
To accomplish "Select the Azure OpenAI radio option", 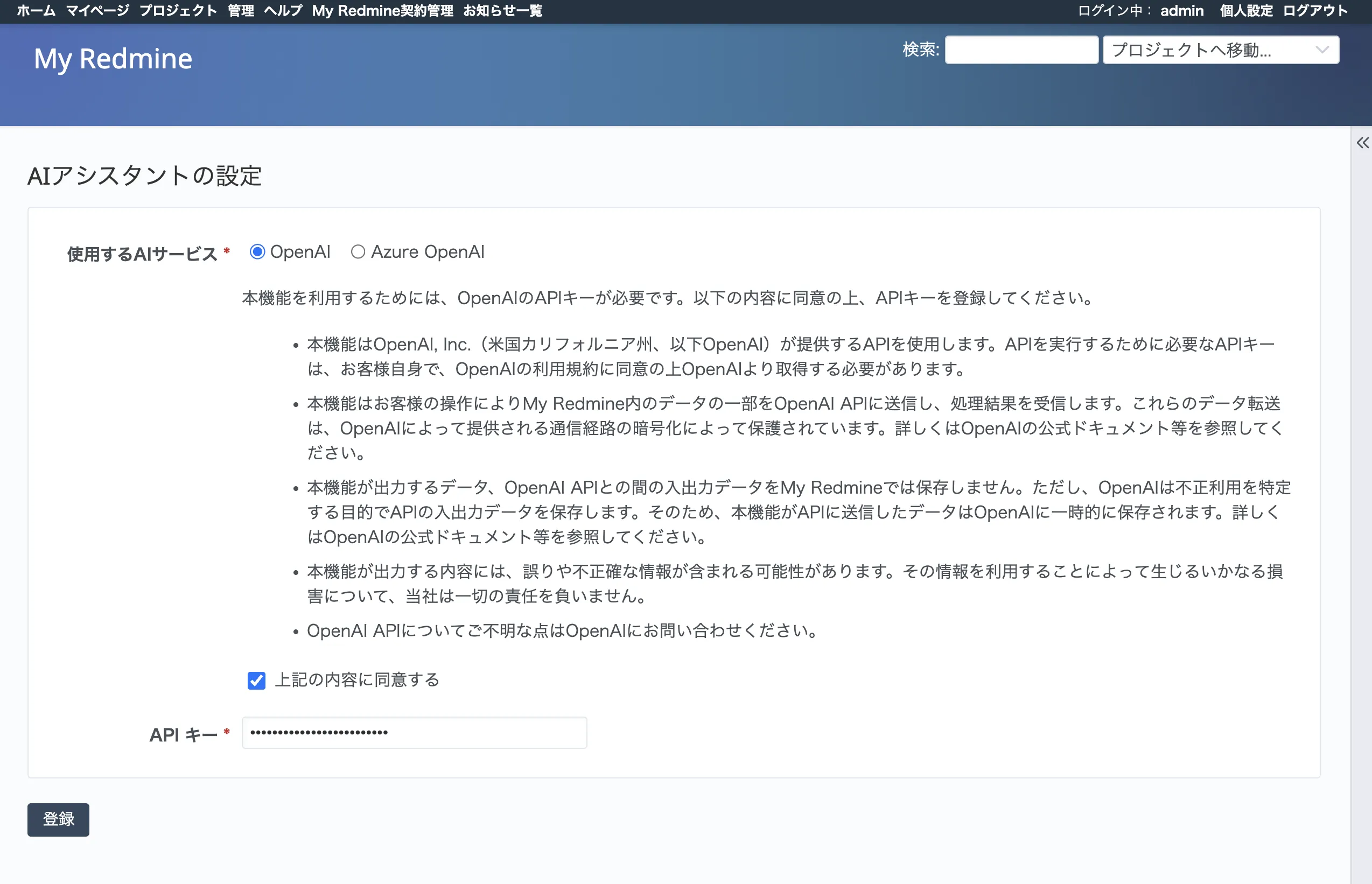I will (358, 252).
